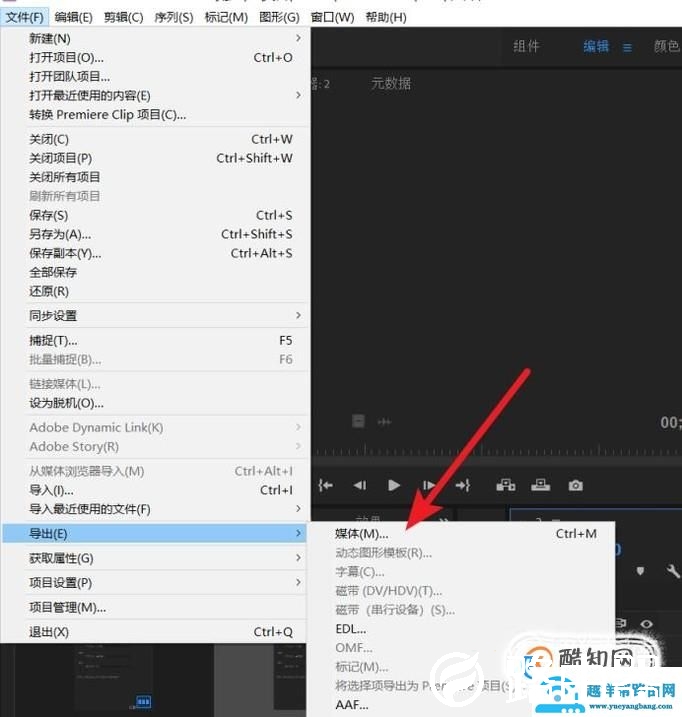Click the Go to Out point button
Image resolution: width=682 pixels, height=717 pixels.
click(x=462, y=485)
